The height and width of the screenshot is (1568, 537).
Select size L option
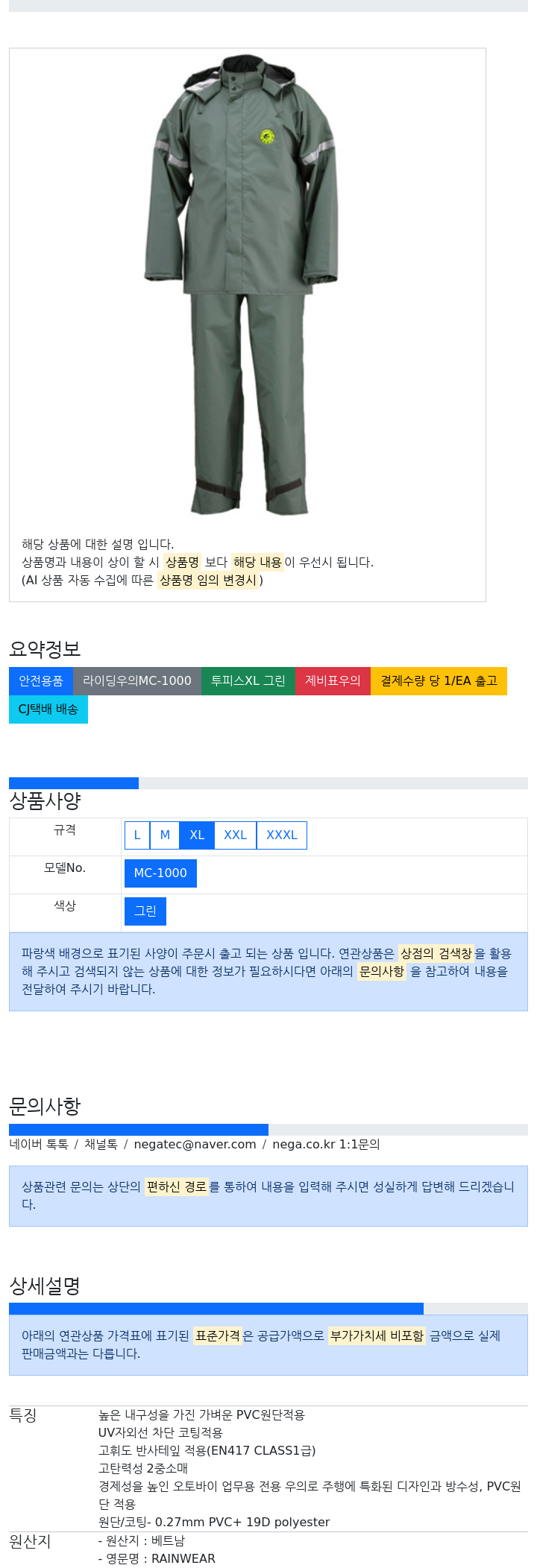coord(137,835)
